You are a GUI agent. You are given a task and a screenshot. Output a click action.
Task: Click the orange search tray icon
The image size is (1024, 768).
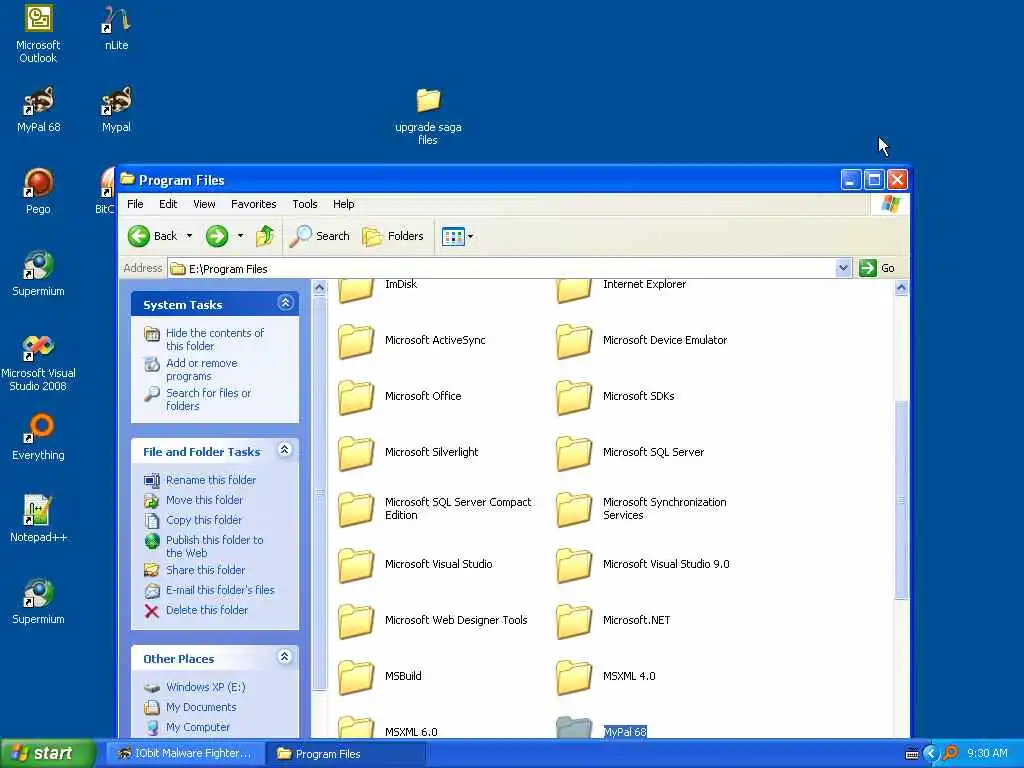[951, 754]
